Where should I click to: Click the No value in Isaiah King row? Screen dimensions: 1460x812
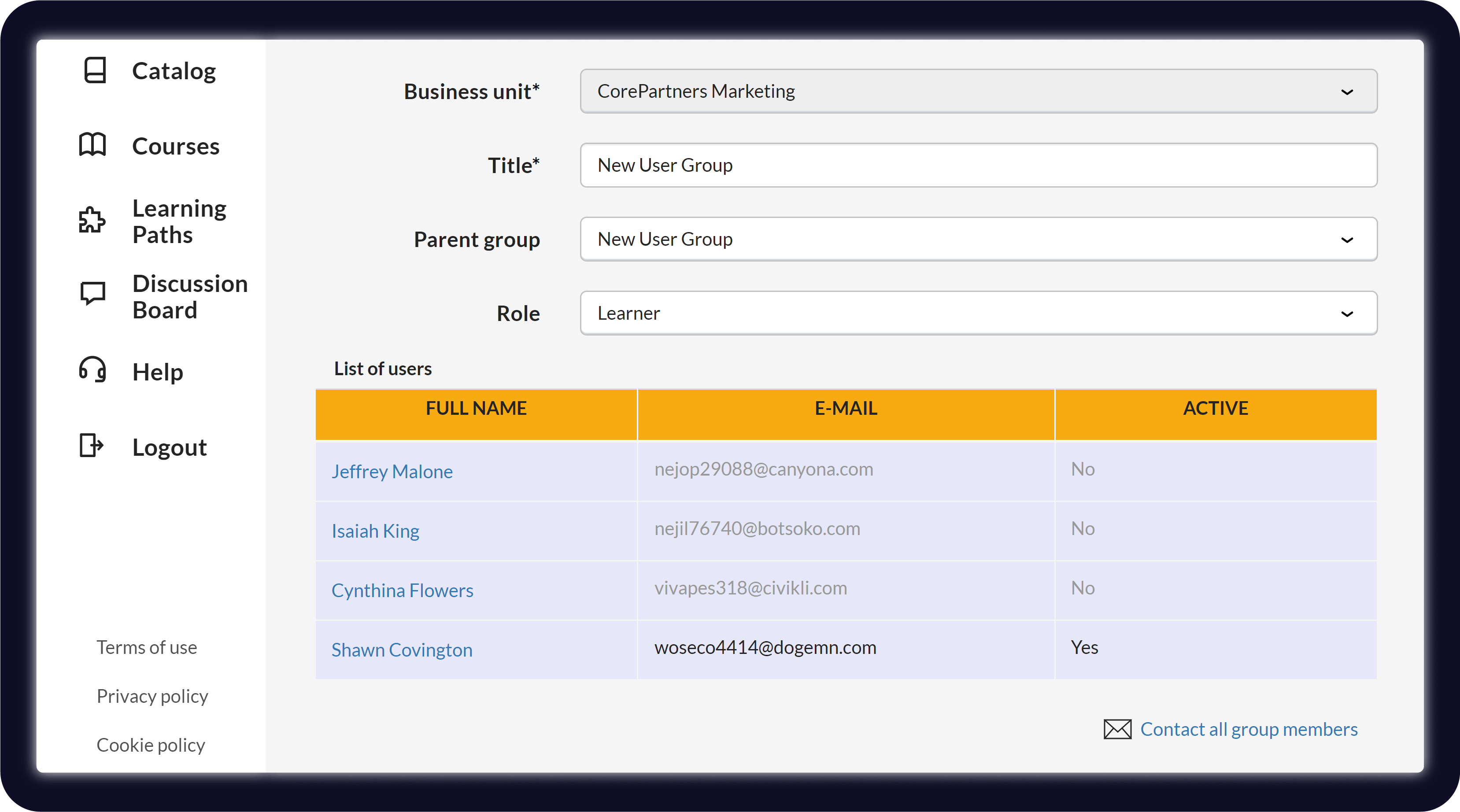coord(1083,529)
